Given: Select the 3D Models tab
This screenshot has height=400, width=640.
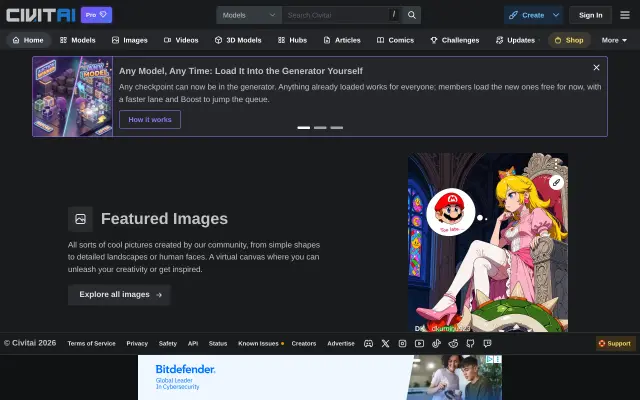Looking at the screenshot, I should (238, 40).
